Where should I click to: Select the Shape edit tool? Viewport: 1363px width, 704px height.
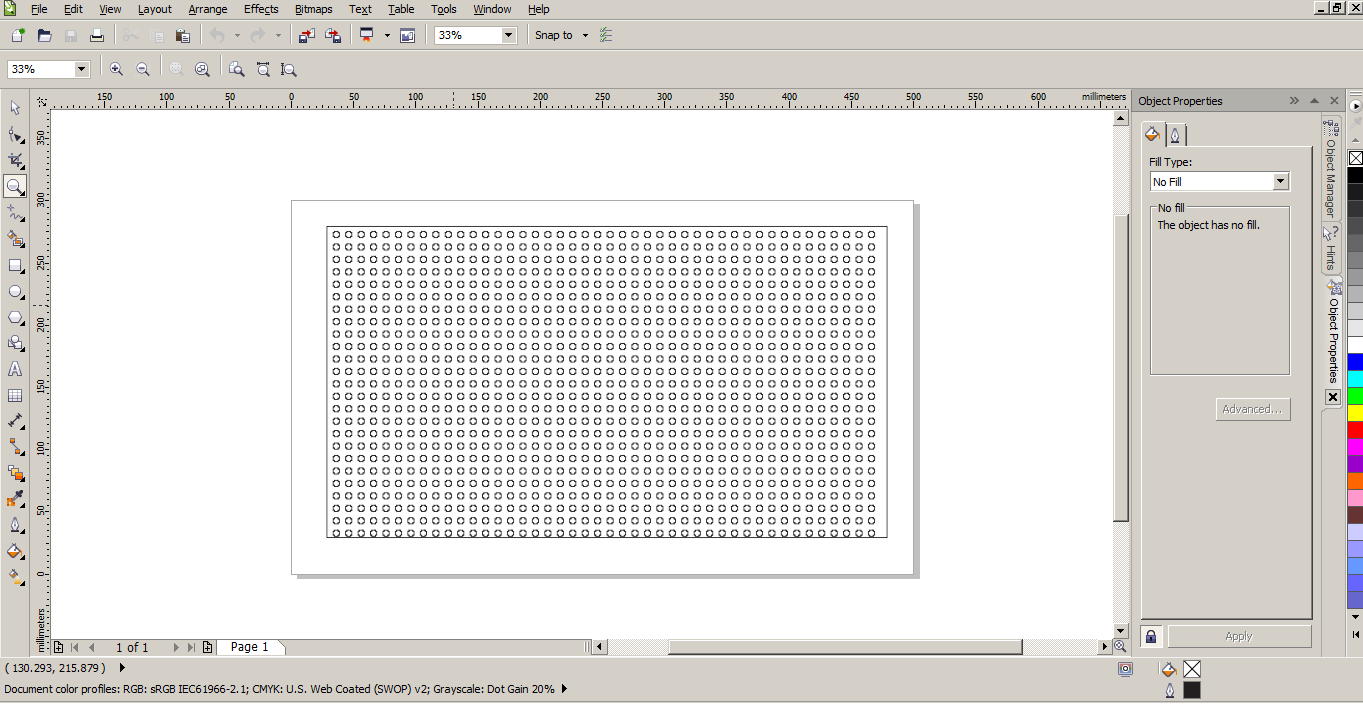point(15,134)
